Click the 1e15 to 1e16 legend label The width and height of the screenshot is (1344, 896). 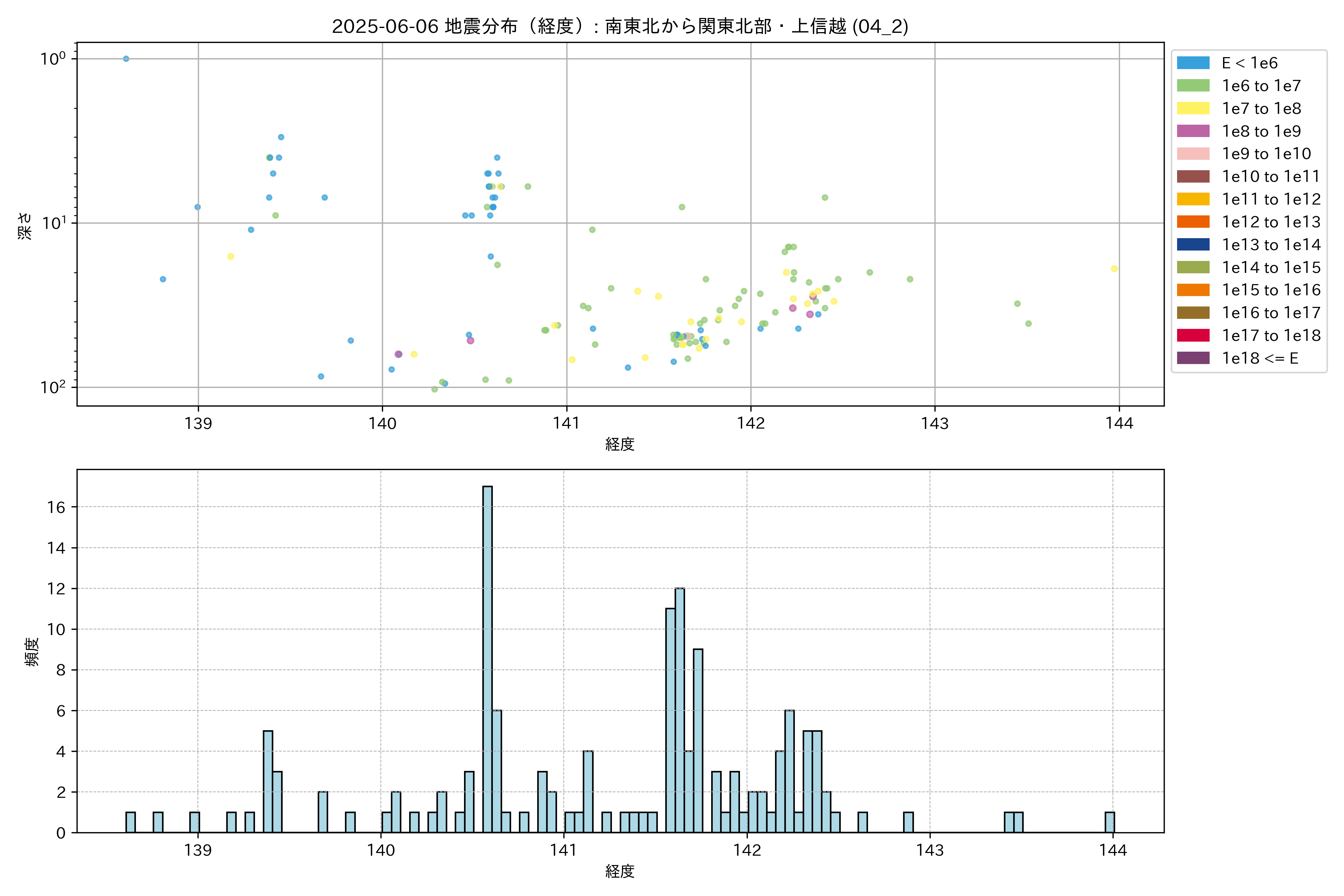1271,290
